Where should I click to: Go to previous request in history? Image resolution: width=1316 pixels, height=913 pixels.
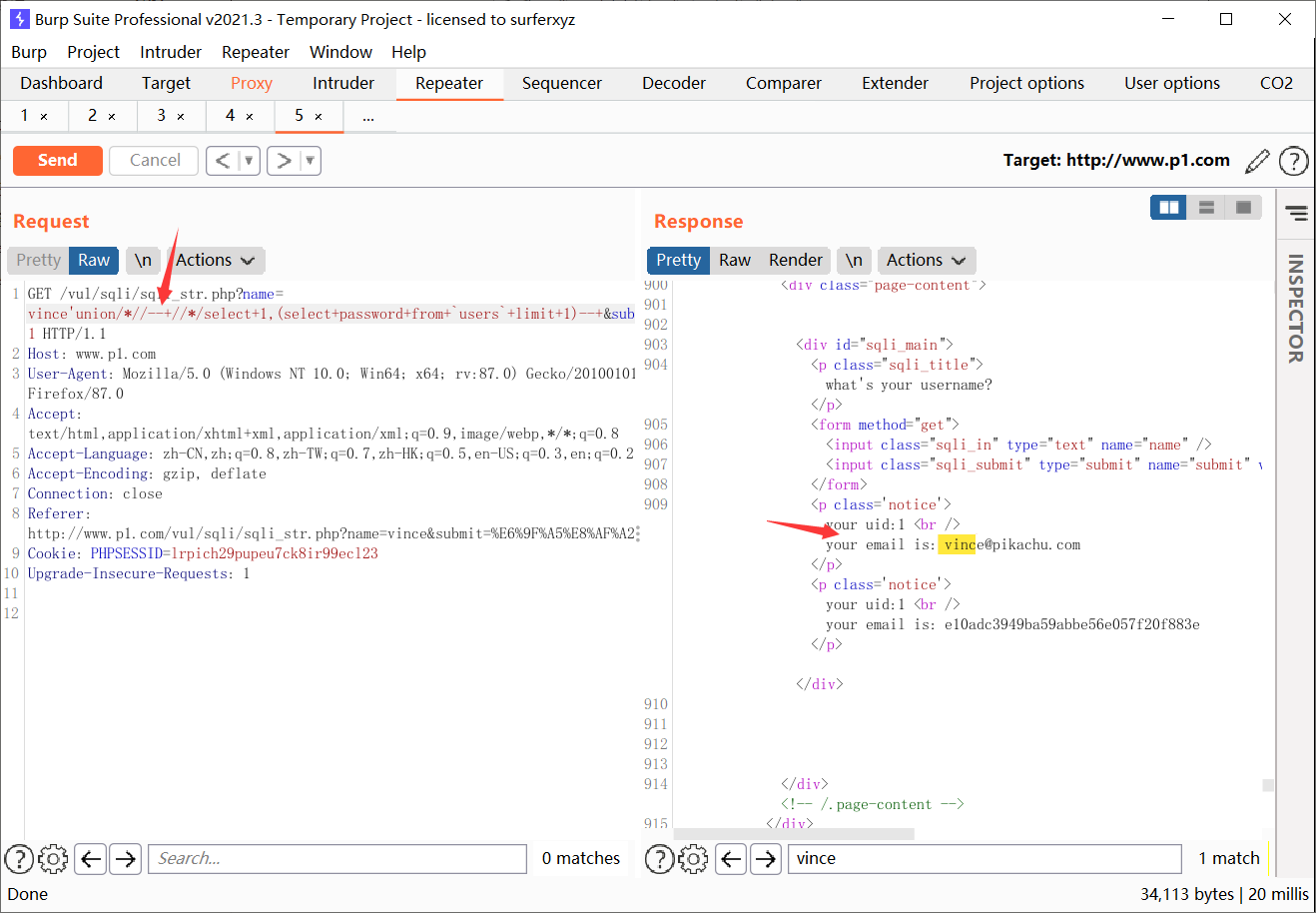(223, 161)
